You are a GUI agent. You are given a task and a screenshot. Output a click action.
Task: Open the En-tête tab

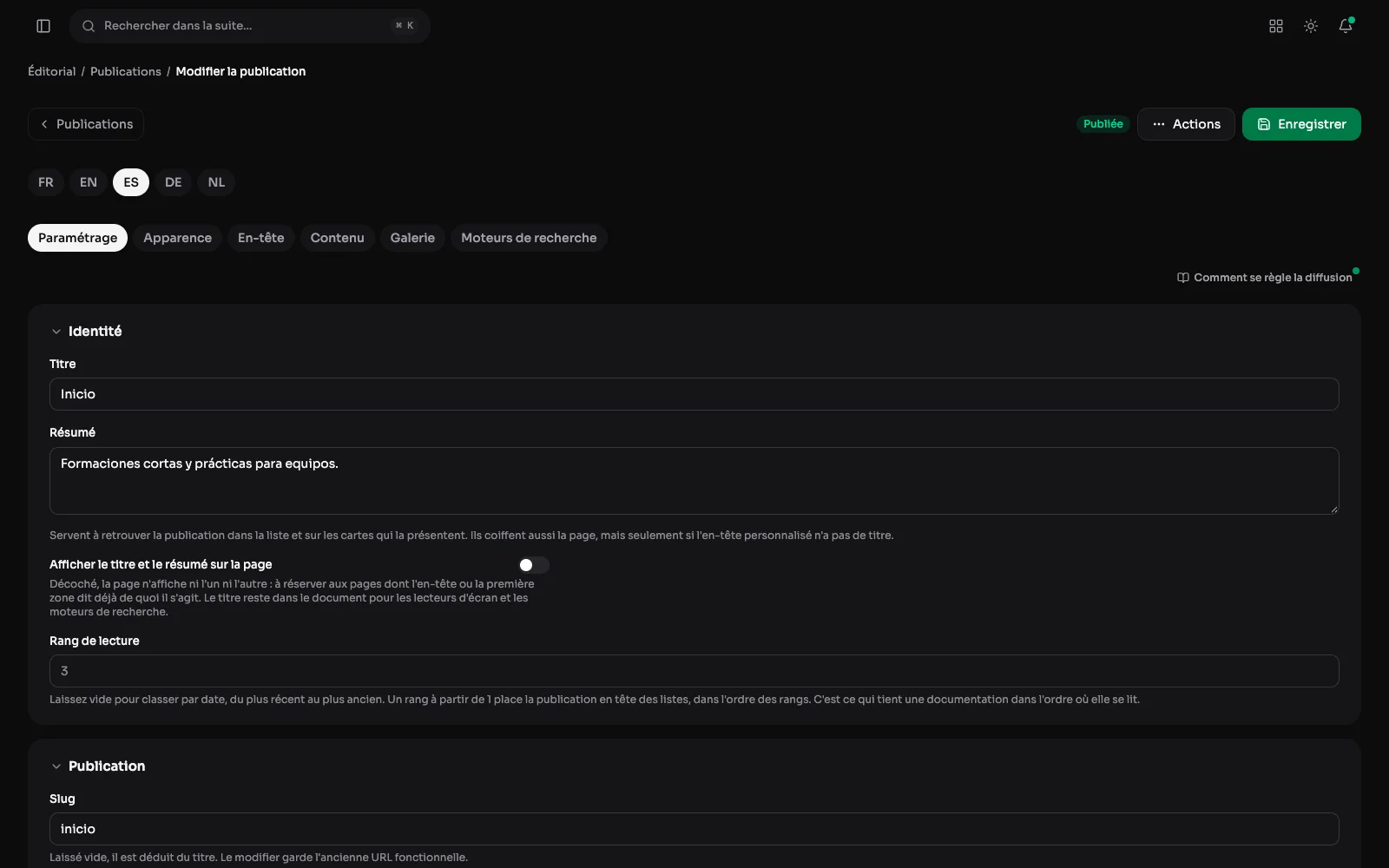click(x=261, y=238)
